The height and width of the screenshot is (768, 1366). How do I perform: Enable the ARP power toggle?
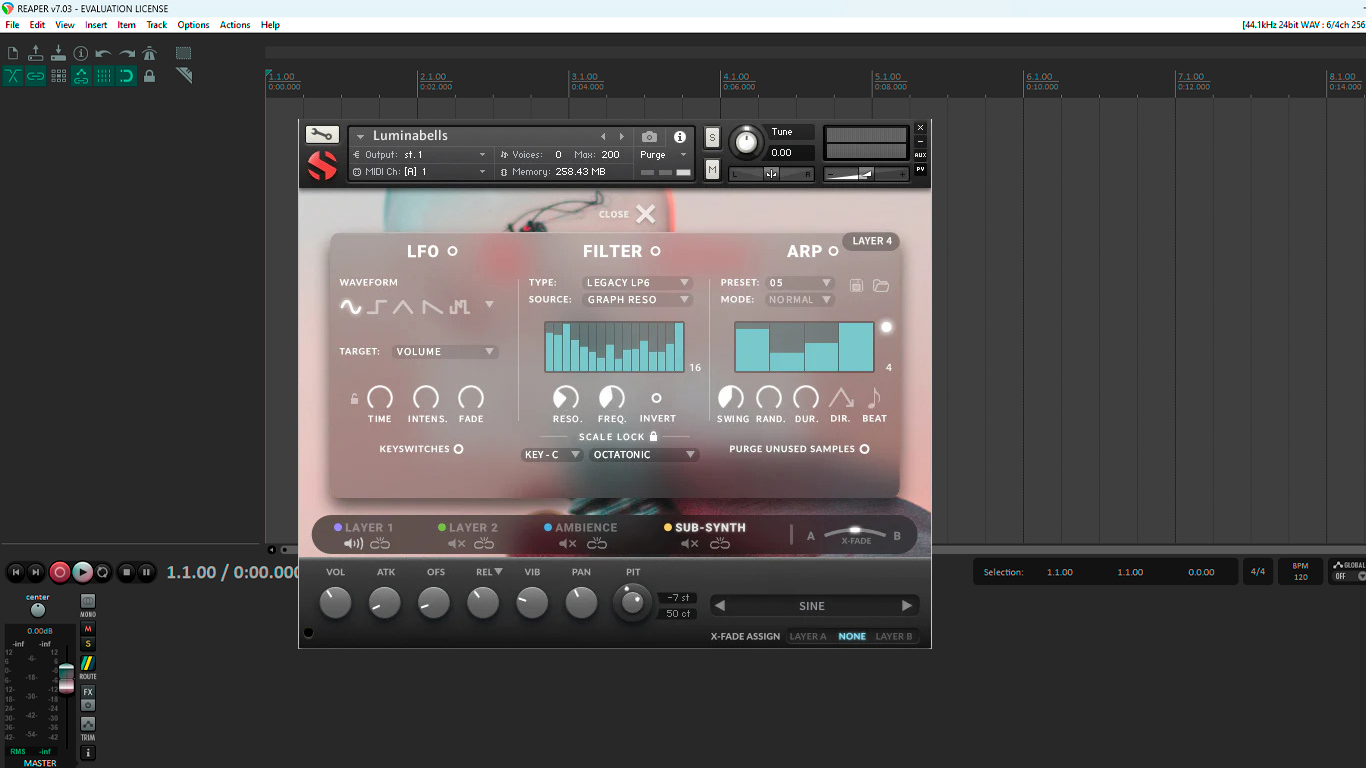pos(833,251)
